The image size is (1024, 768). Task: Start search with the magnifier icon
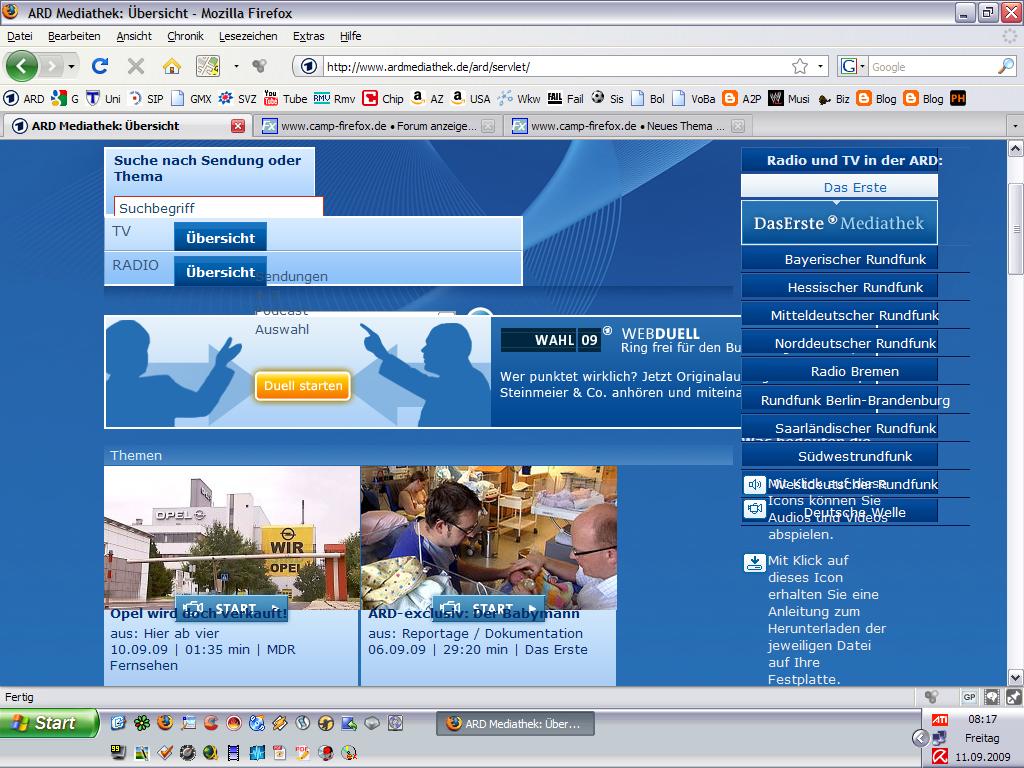[x=1006, y=66]
